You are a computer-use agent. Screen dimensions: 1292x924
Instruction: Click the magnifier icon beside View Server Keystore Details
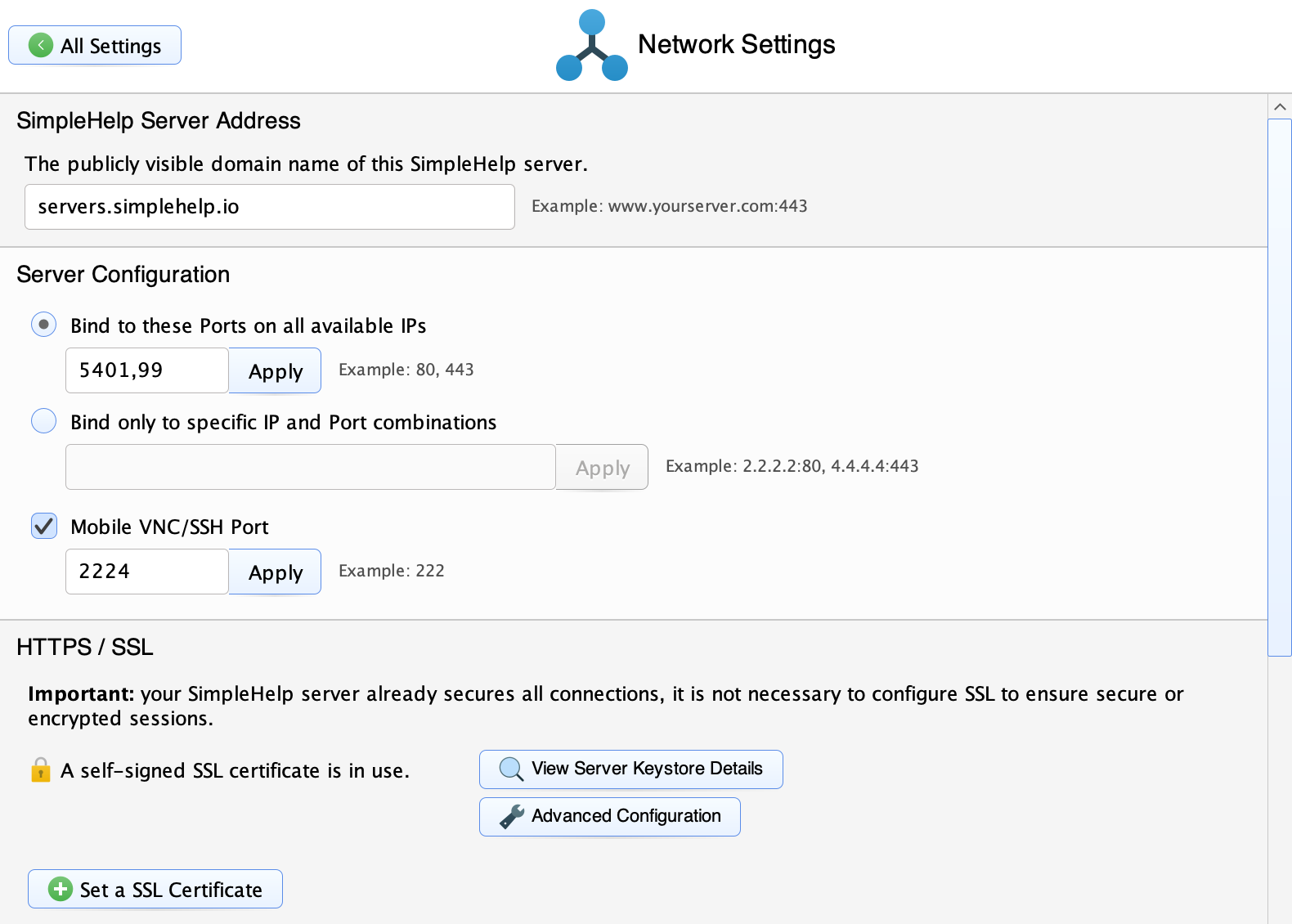pos(511,769)
